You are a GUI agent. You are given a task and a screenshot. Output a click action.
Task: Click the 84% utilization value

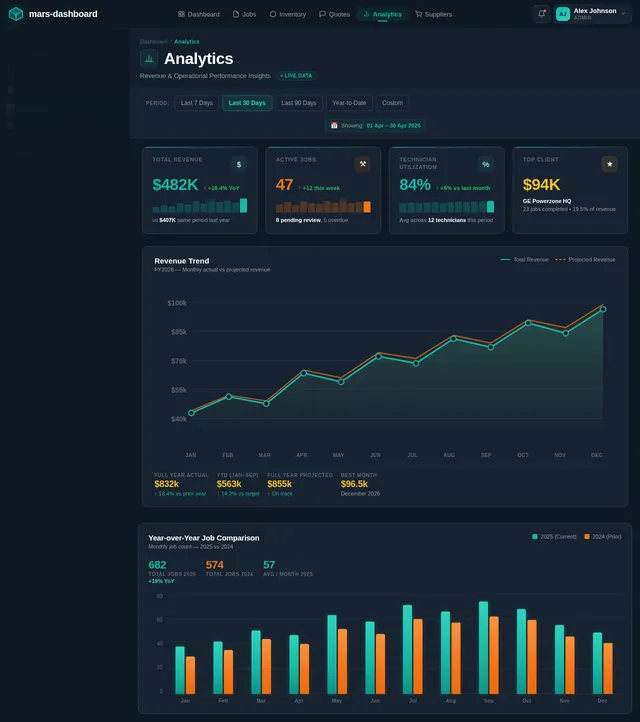pos(415,185)
